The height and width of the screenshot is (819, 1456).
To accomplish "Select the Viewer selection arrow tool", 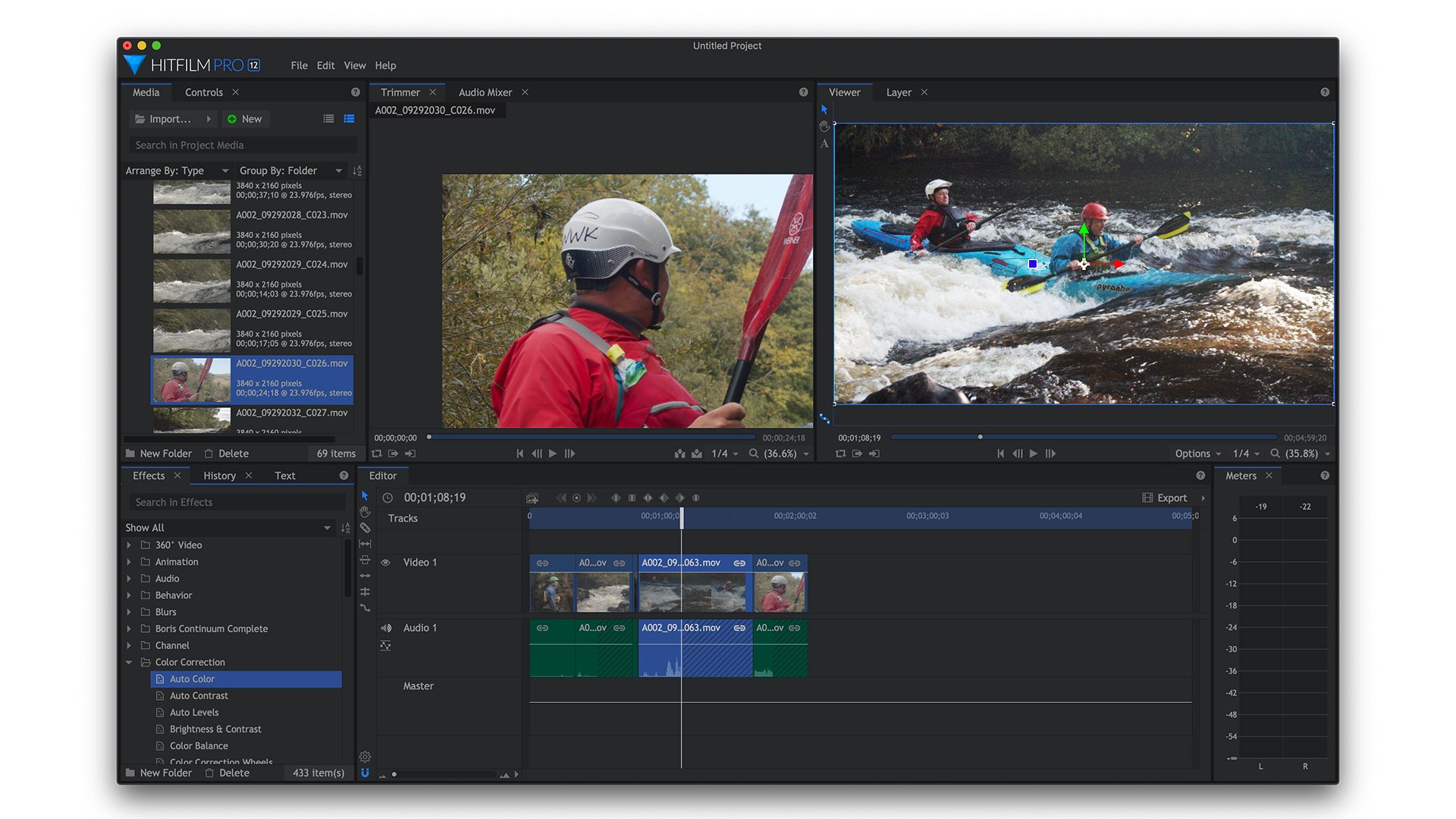I will (824, 110).
